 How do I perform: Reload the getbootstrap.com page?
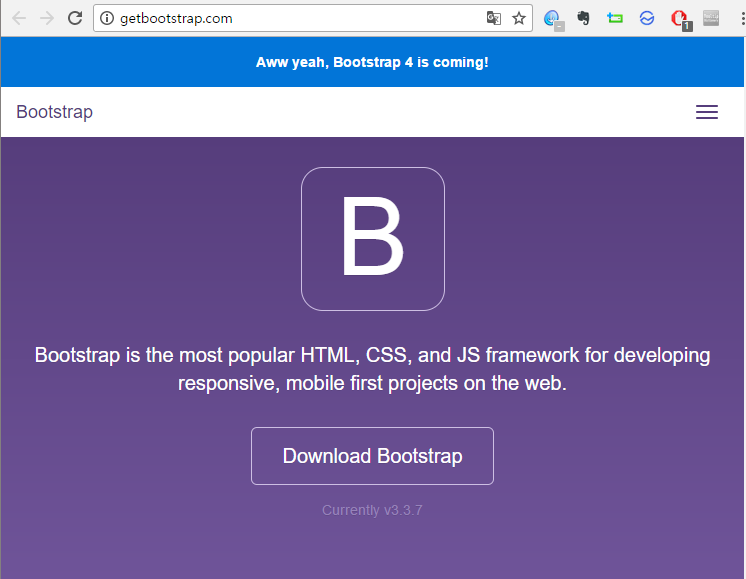pyautogui.click(x=75, y=19)
